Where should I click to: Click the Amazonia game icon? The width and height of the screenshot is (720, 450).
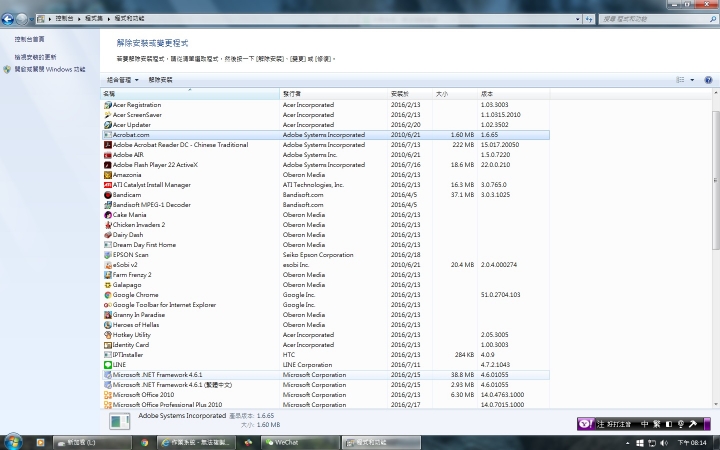[x=108, y=175]
